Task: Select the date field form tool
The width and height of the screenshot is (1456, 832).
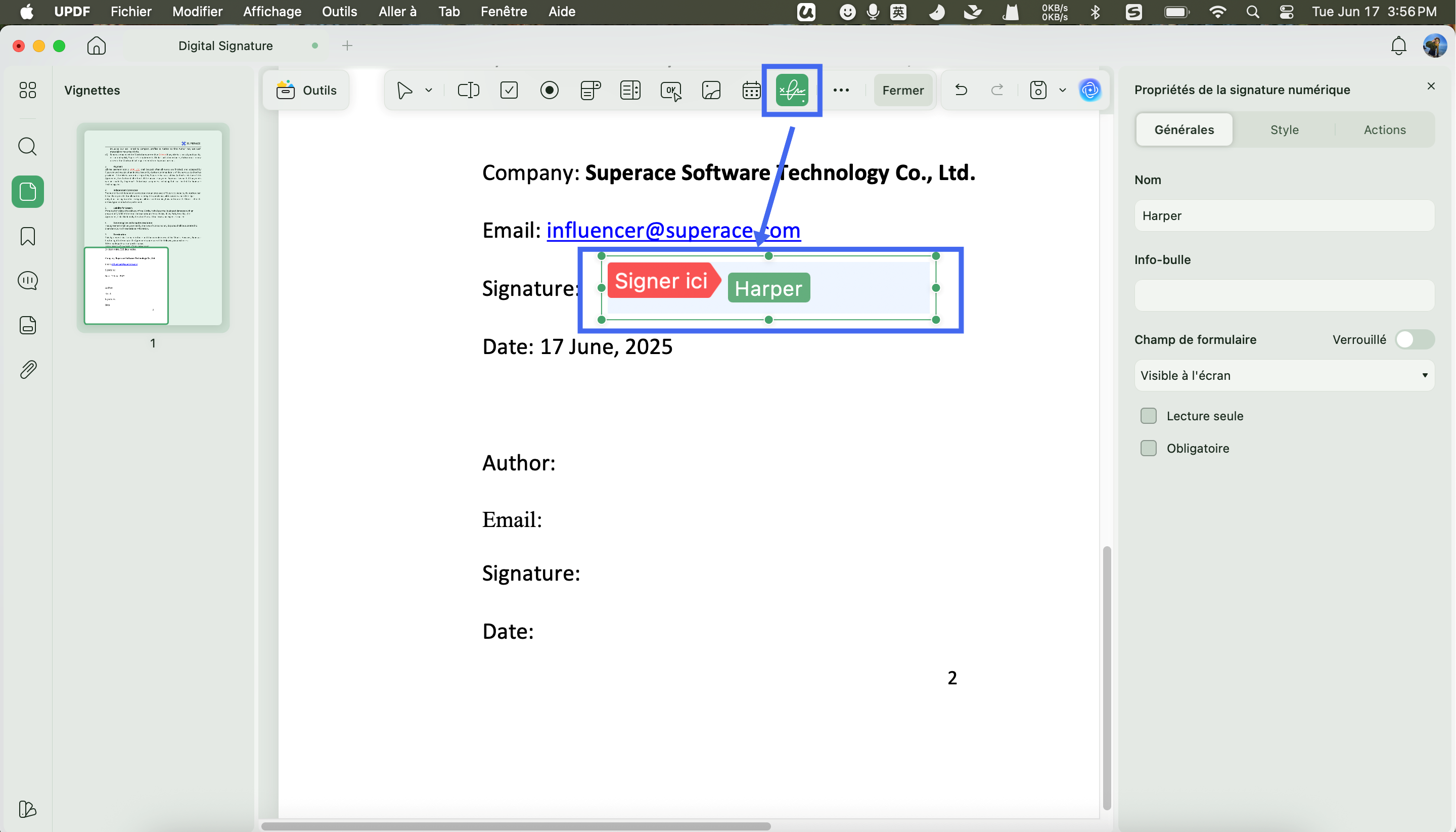Action: (751, 91)
